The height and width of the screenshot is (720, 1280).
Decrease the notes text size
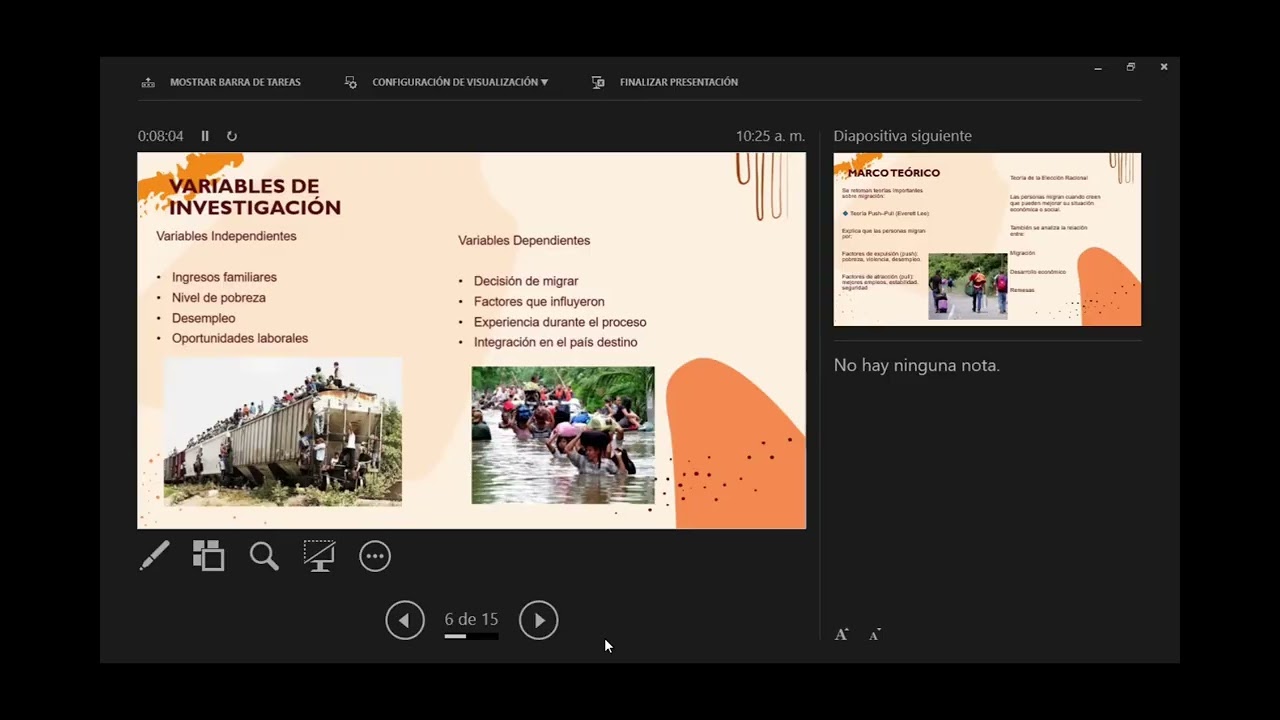875,634
